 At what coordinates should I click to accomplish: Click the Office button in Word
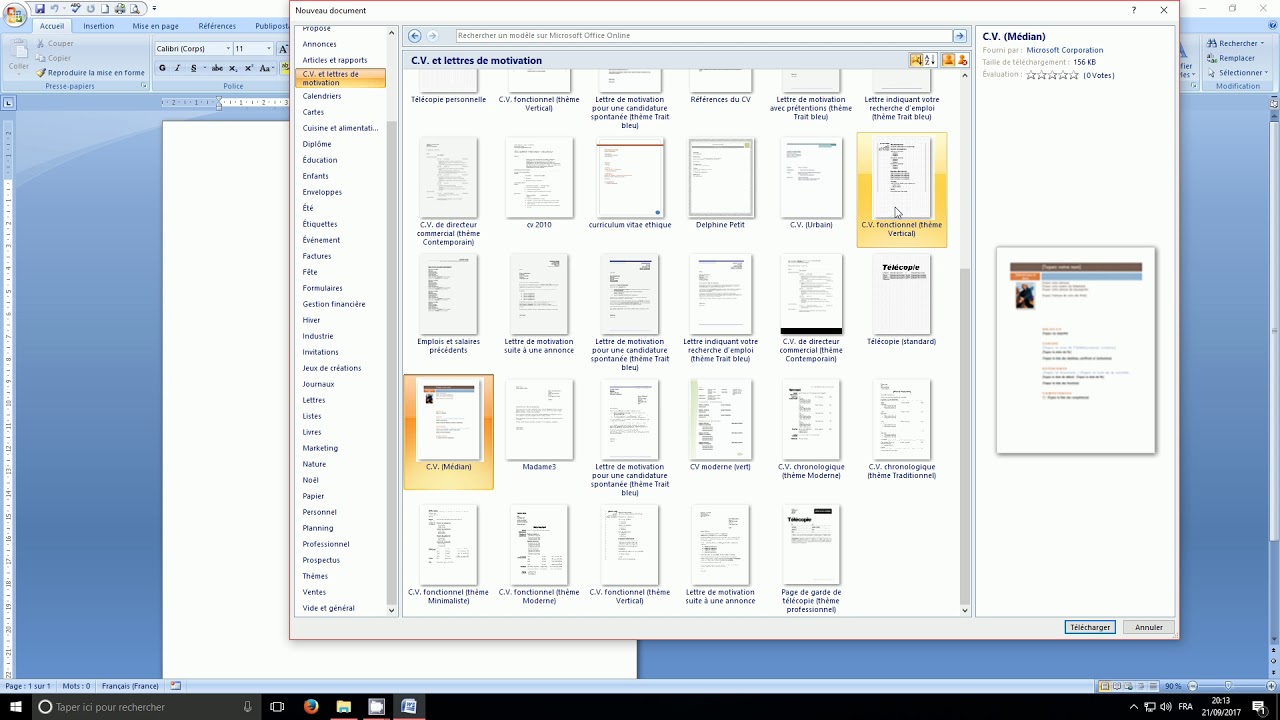(x=15, y=14)
